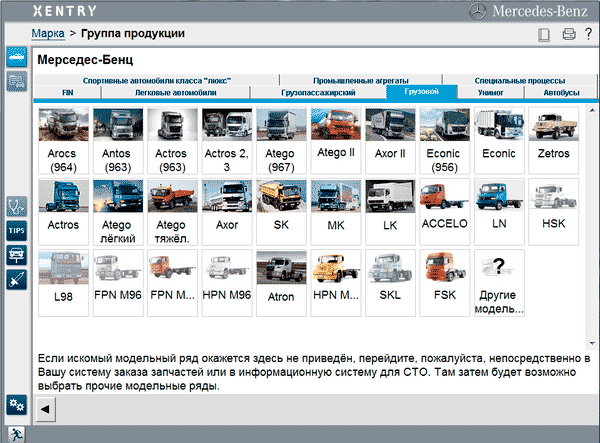Open the list view icon in the sidebar
600x443 pixels.
pos(16,81)
